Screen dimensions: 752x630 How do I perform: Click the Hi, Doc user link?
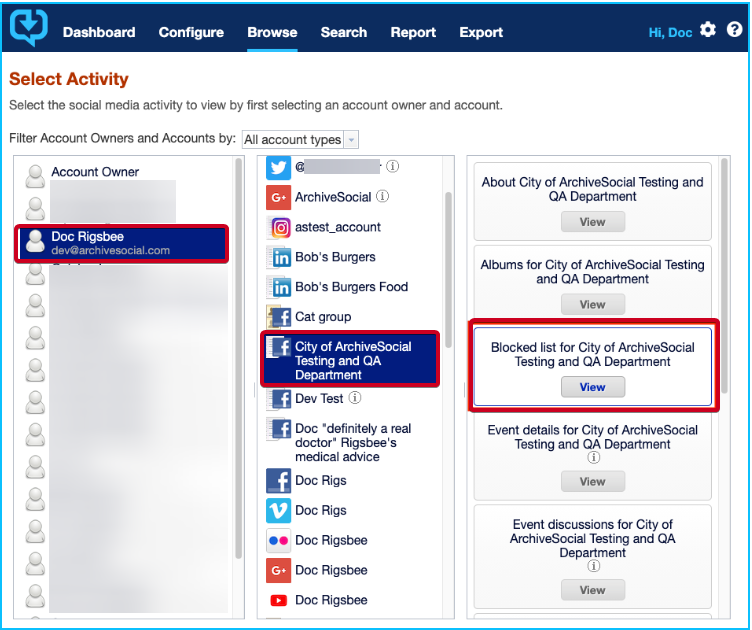(670, 33)
